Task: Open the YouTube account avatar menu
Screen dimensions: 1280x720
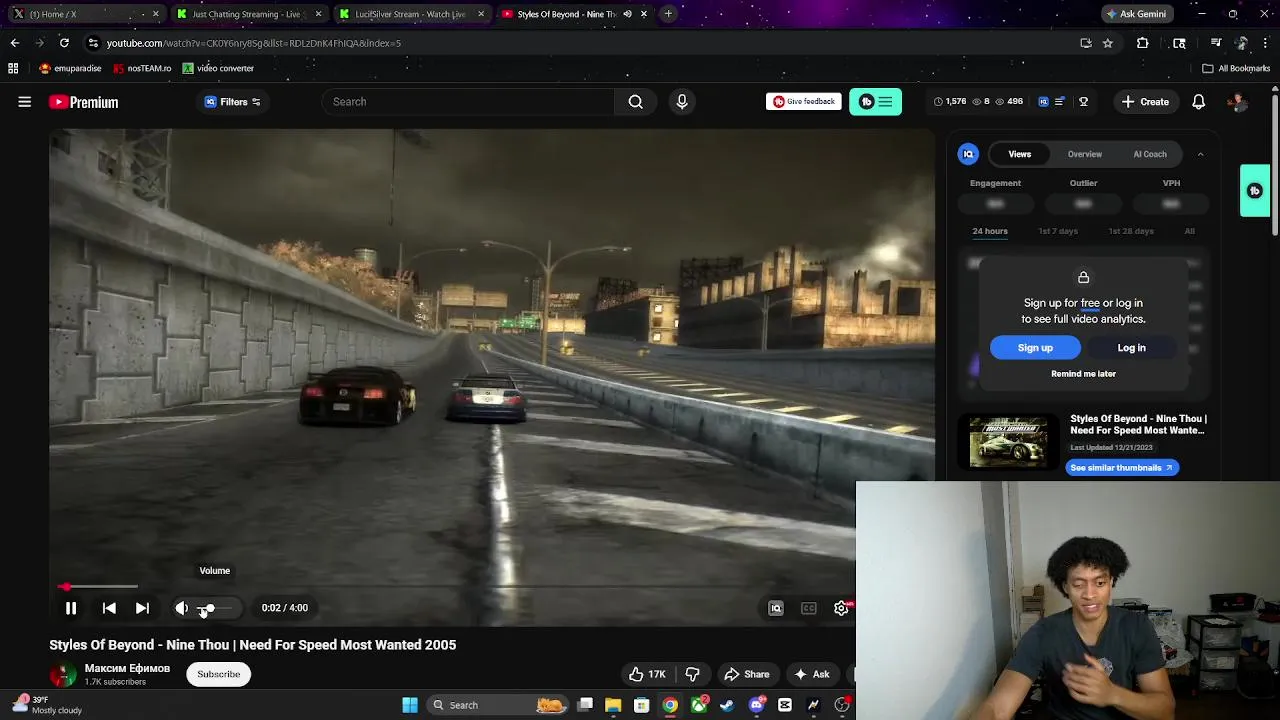Action: [x=1237, y=102]
